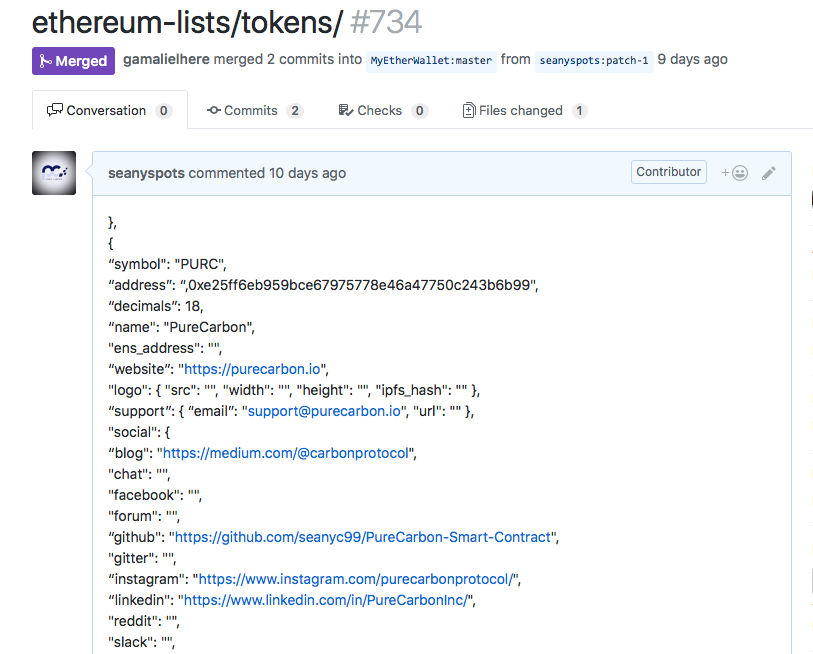Click seanyspots avatar thumbnail
Viewport: 813px width, 654px height.
pos(54,173)
